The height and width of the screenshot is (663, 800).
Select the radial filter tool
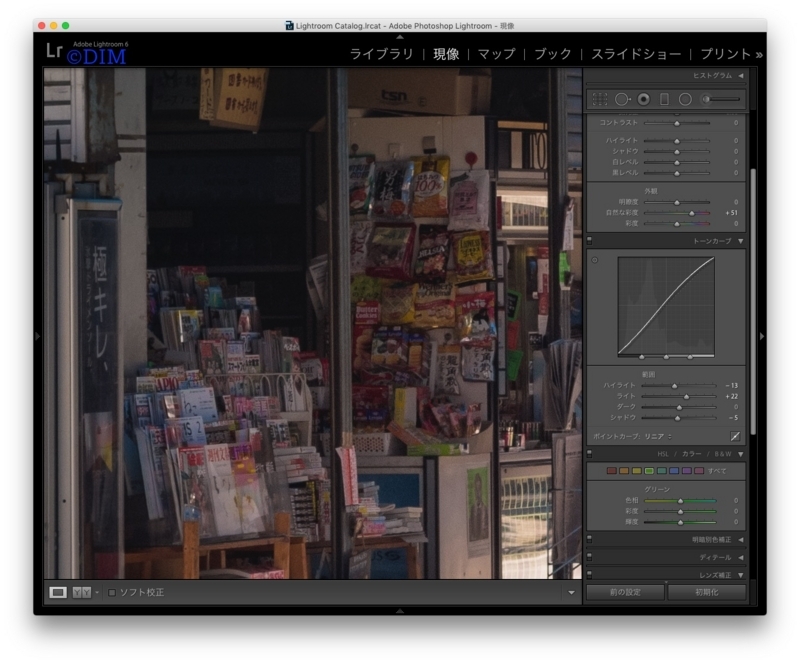click(x=685, y=99)
